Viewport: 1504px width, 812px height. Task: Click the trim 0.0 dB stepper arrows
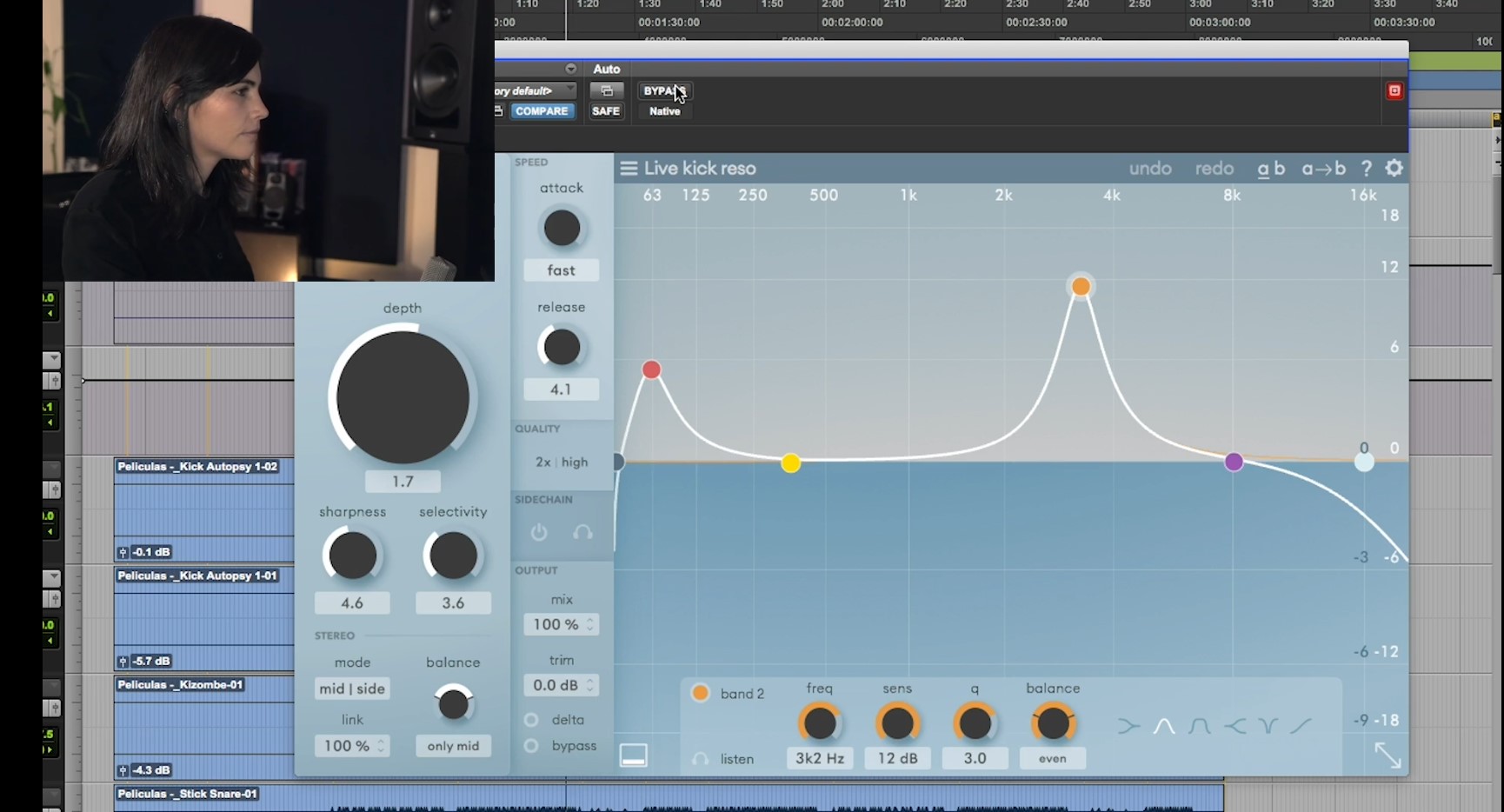(x=590, y=685)
